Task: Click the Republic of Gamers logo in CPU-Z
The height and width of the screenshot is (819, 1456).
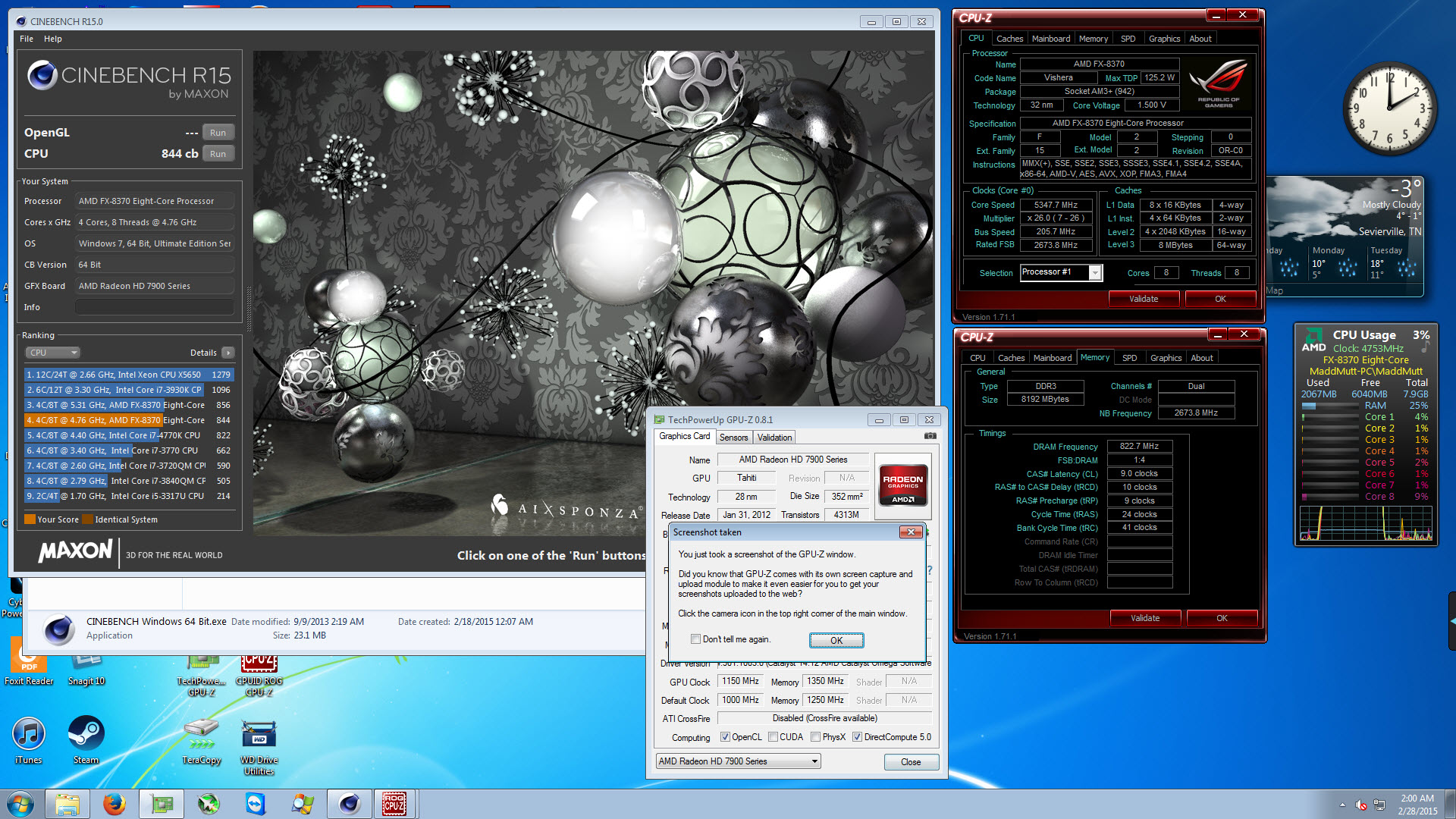Action: pyautogui.click(x=1218, y=83)
